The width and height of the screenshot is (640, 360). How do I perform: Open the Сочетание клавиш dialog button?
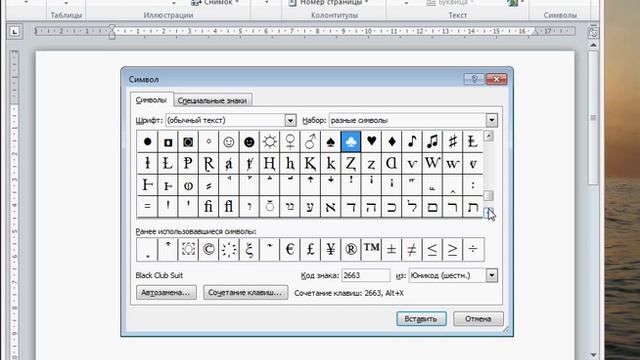click(245, 293)
